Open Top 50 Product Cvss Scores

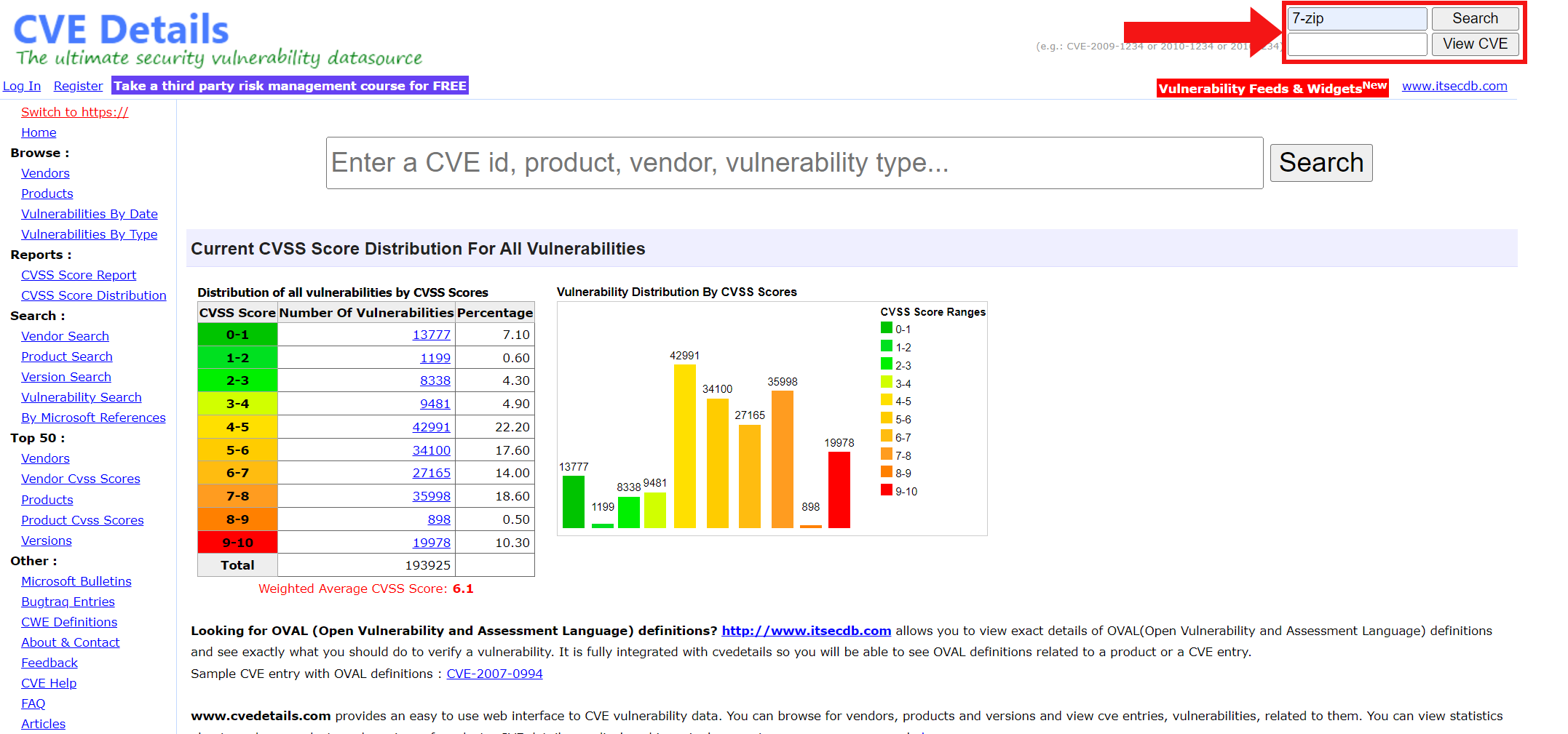(82, 520)
